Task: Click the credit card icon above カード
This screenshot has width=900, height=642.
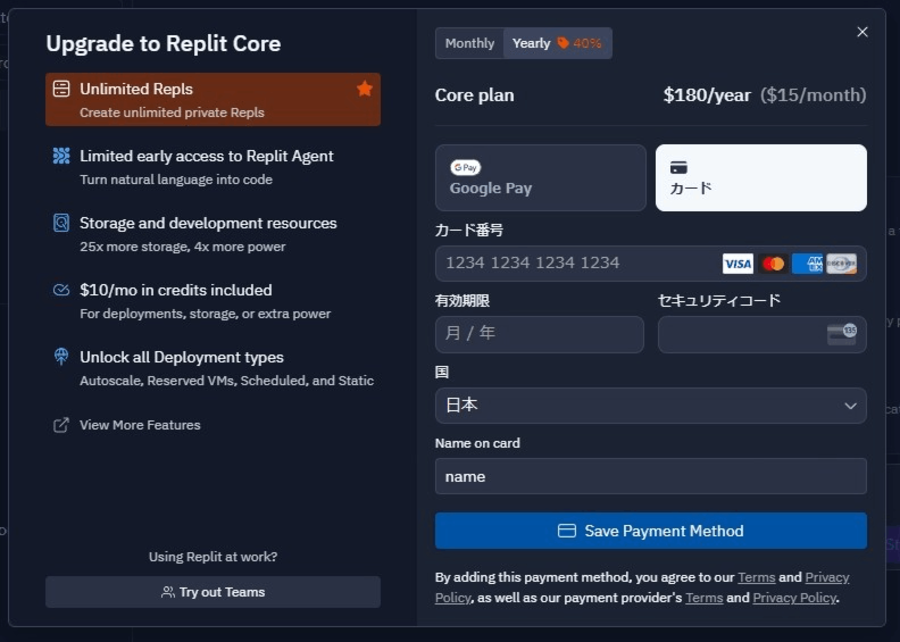Action: (678, 168)
